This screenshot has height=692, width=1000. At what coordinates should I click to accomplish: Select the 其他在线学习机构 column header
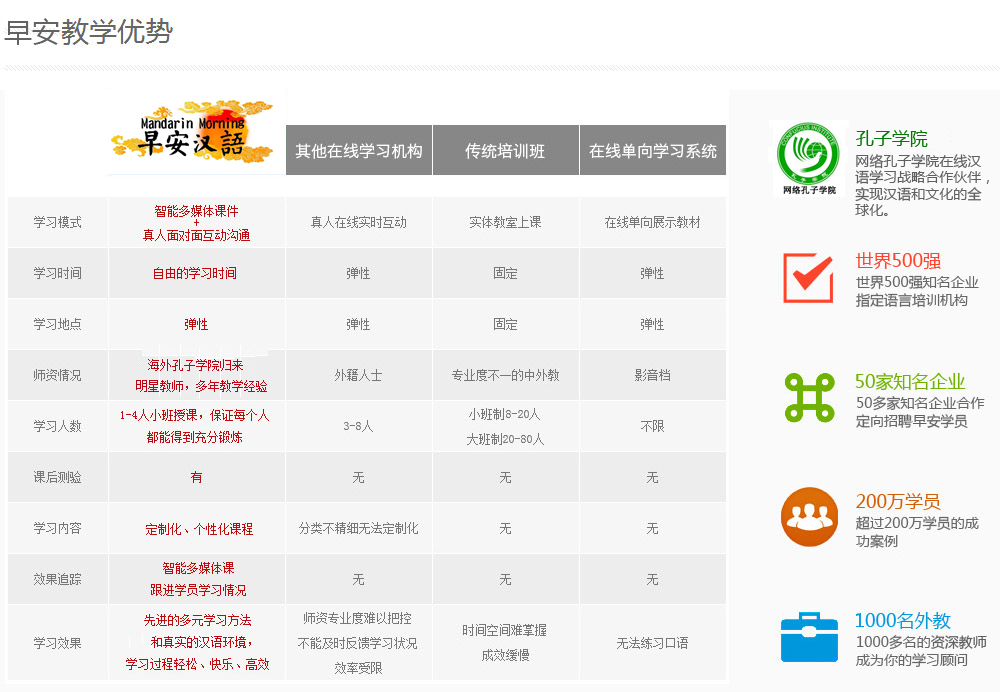[359, 151]
